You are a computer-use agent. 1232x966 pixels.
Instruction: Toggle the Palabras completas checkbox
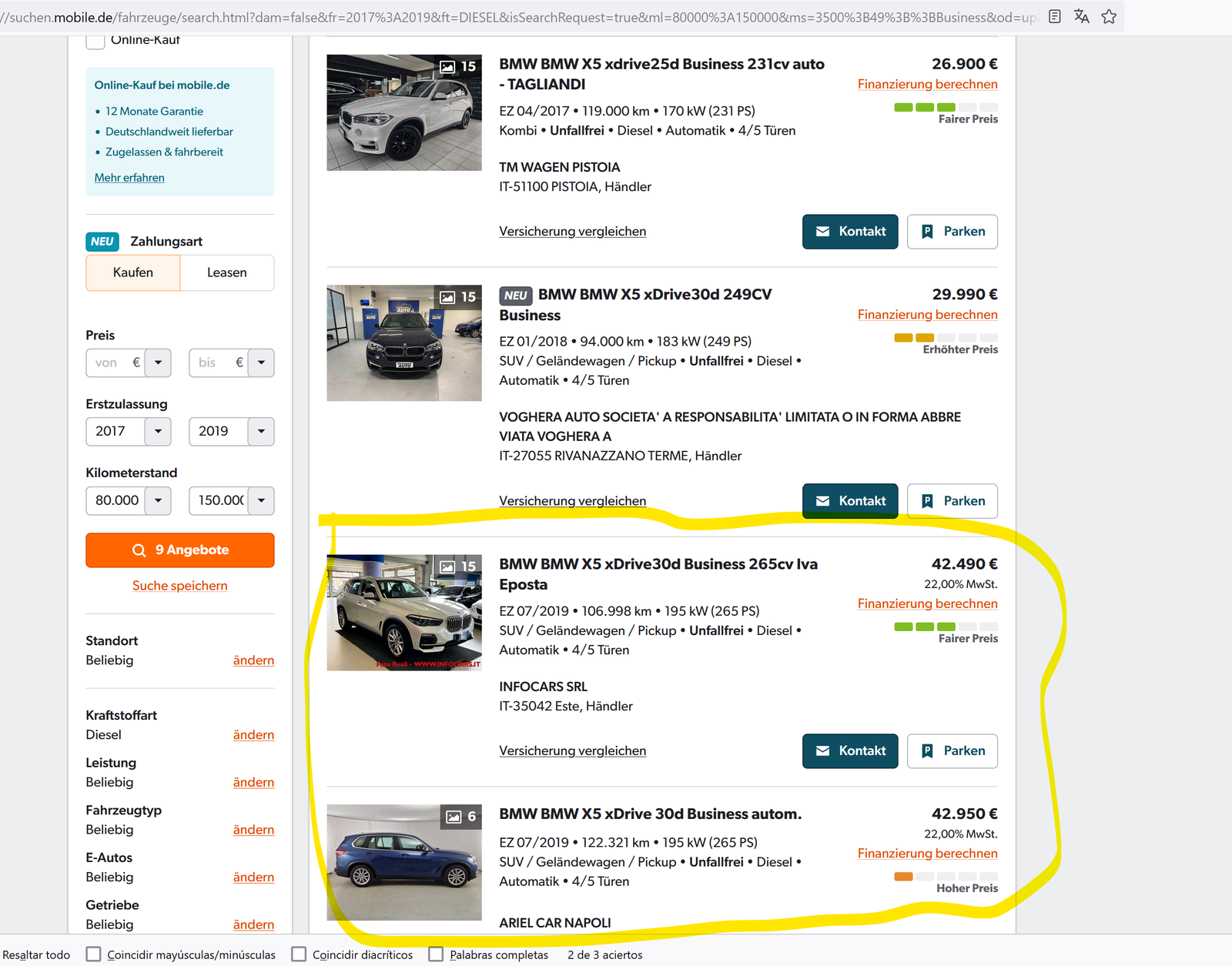(436, 954)
